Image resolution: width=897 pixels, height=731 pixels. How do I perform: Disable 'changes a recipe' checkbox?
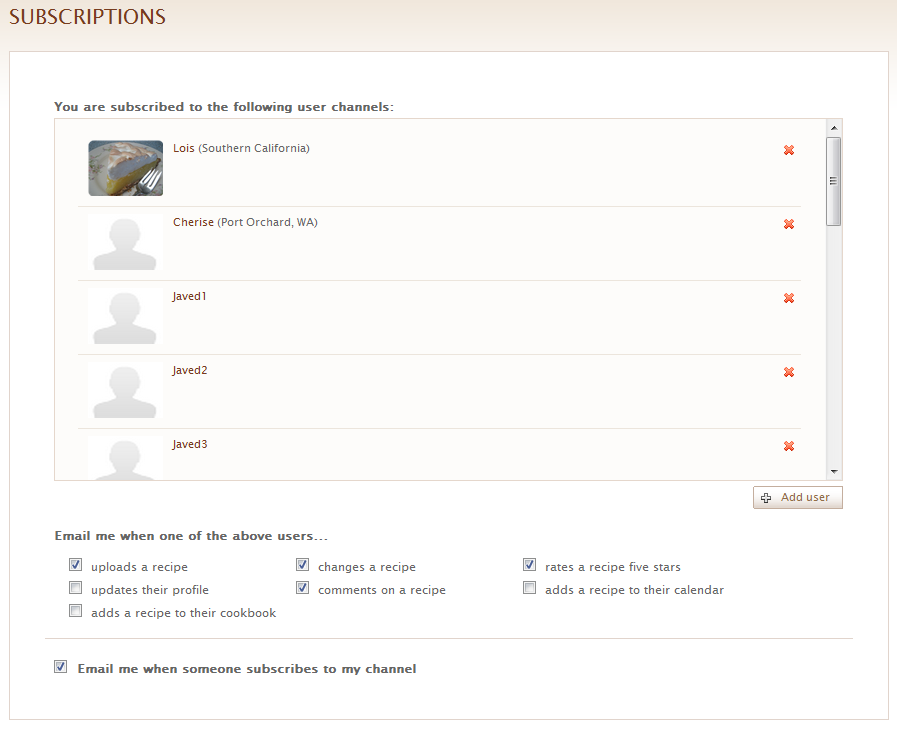tap(302, 565)
